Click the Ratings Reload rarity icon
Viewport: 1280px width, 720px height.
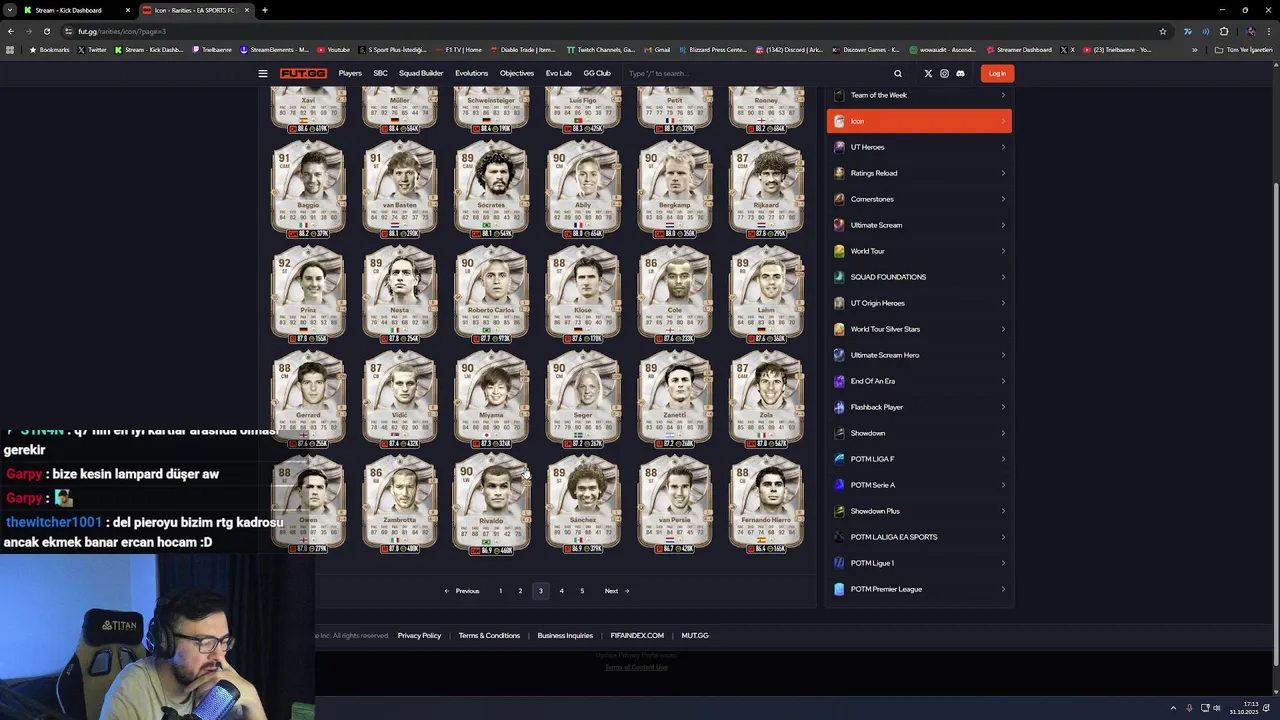pos(839,173)
